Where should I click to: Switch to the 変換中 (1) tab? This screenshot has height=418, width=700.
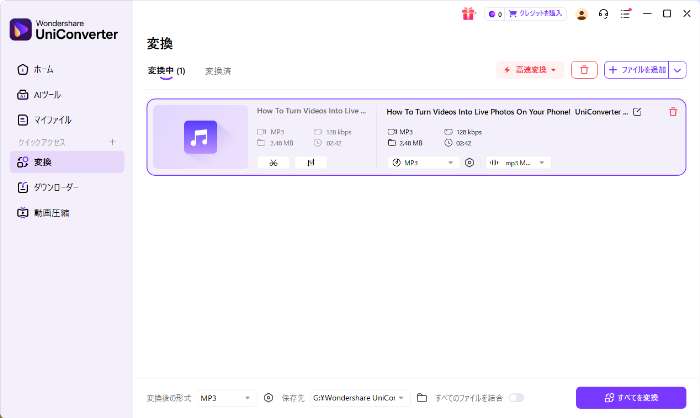(x=166, y=71)
